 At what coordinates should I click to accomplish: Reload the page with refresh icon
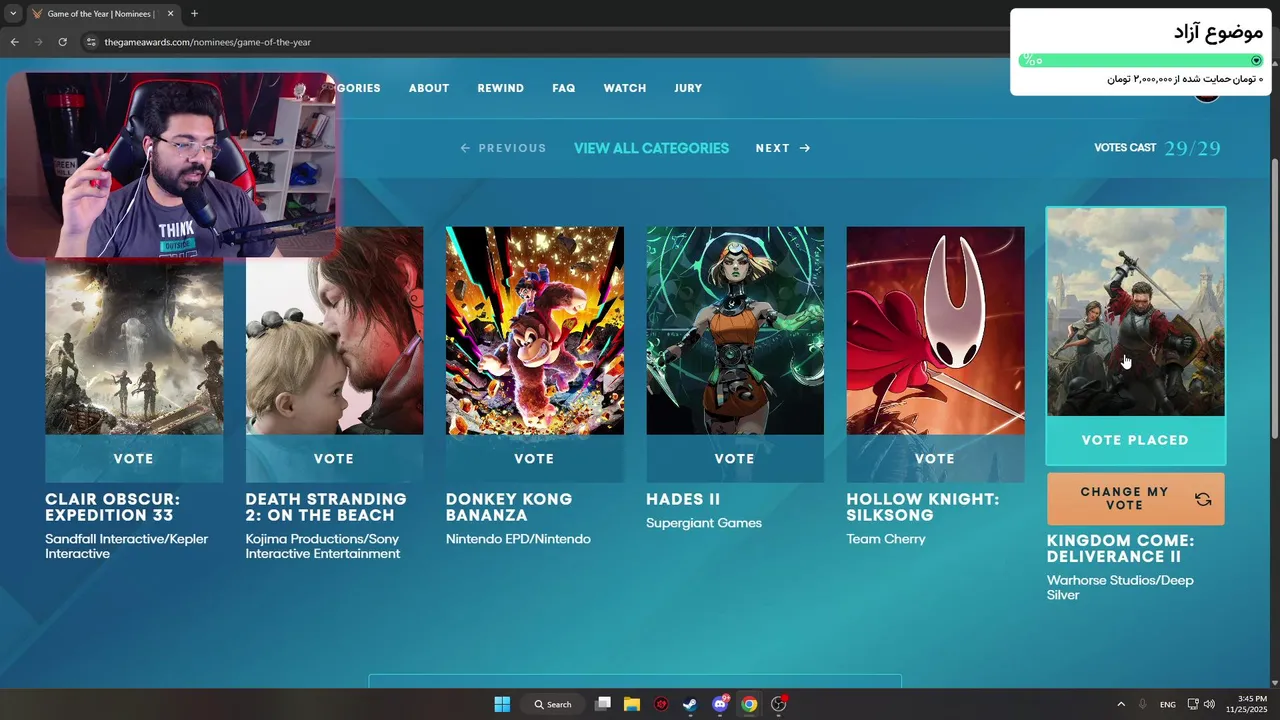tap(62, 42)
